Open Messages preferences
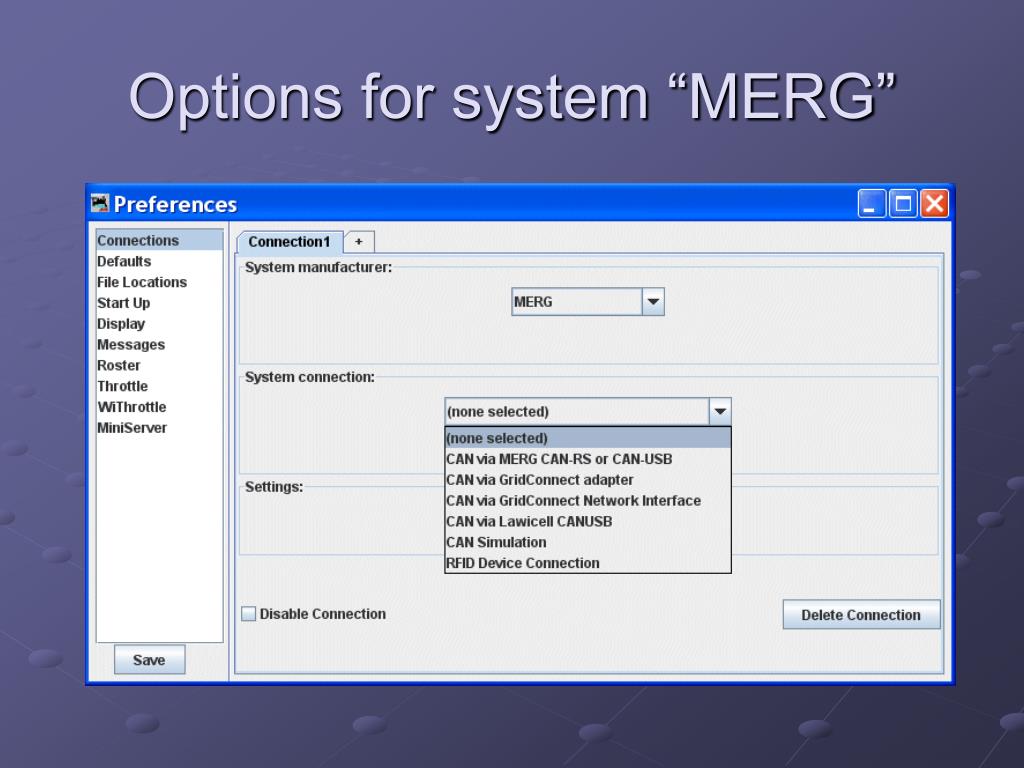This screenshot has height=768, width=1024. 159,345
